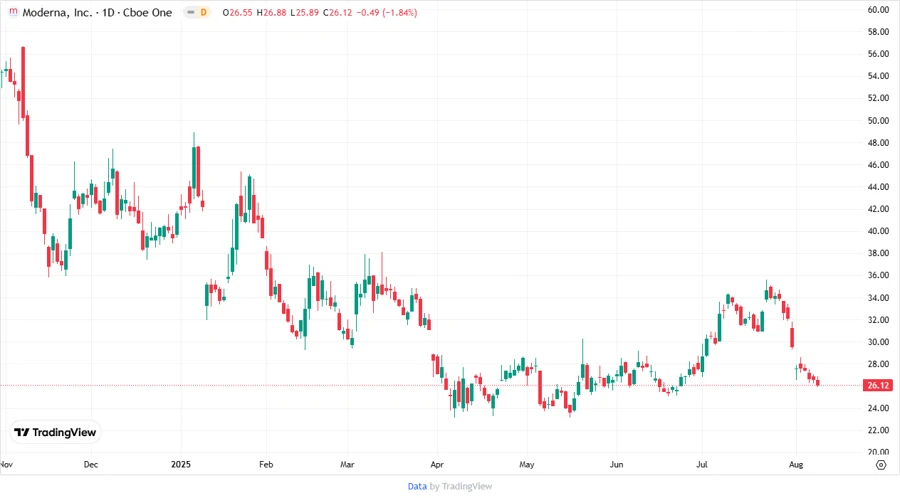The height and width of the screenshot is (498, 900).
Task: Click the Jun label on time axis
Action: click(x=616, y=464)
